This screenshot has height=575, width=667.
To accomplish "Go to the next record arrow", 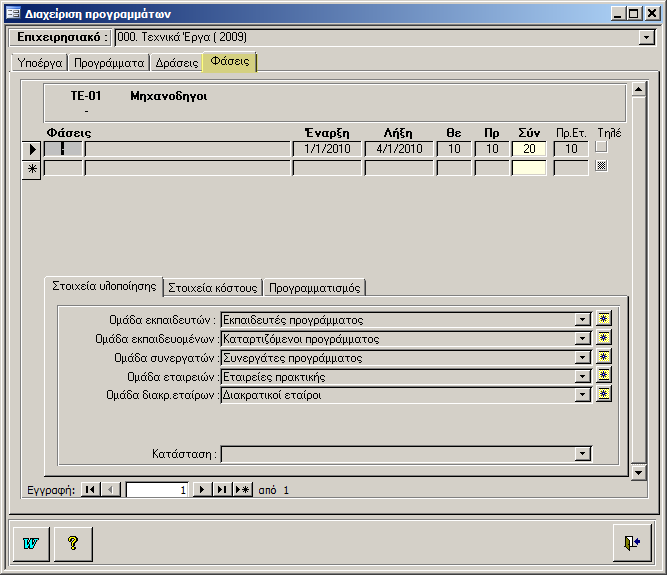I will 201,490.
